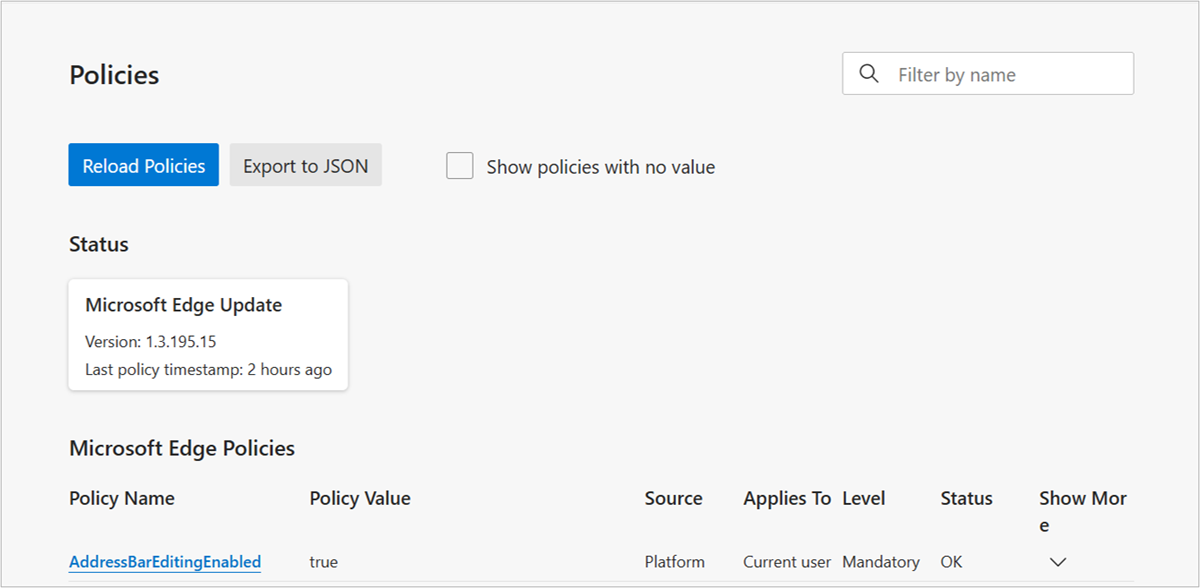Click the Policy Name column header
The image size is (1200, 588).
(121, 498)
